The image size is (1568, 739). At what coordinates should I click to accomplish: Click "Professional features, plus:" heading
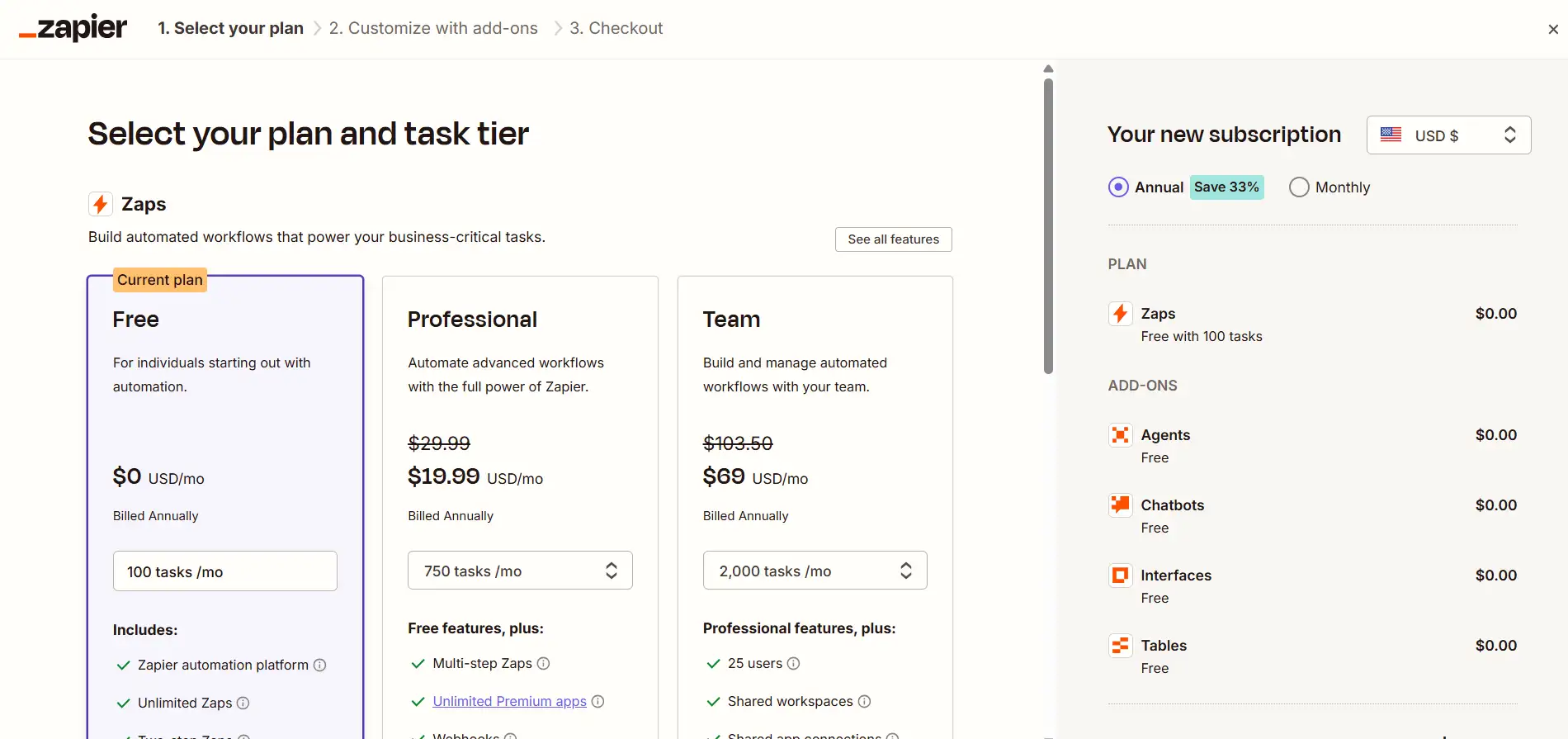coord(800,628)
